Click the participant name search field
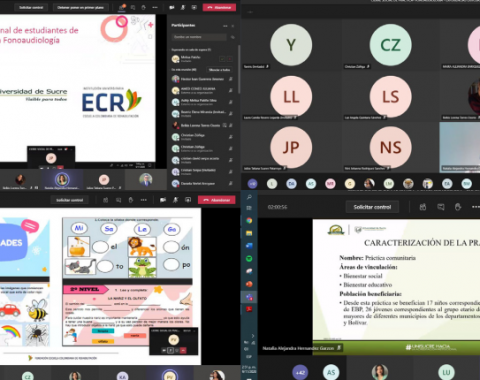 pyautogui.click(x=199, y=37)
